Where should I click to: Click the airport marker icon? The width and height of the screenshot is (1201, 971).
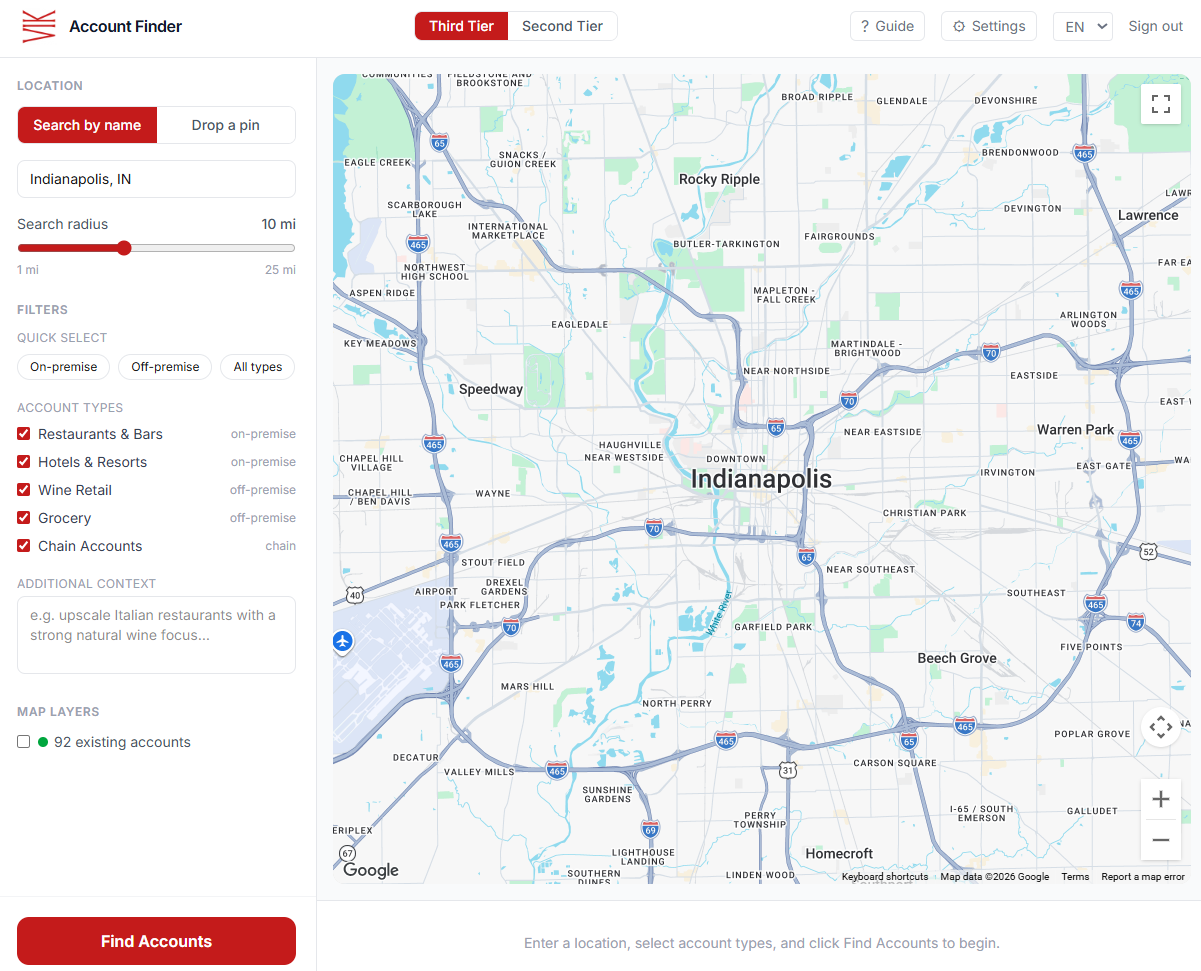click(343, 641)
